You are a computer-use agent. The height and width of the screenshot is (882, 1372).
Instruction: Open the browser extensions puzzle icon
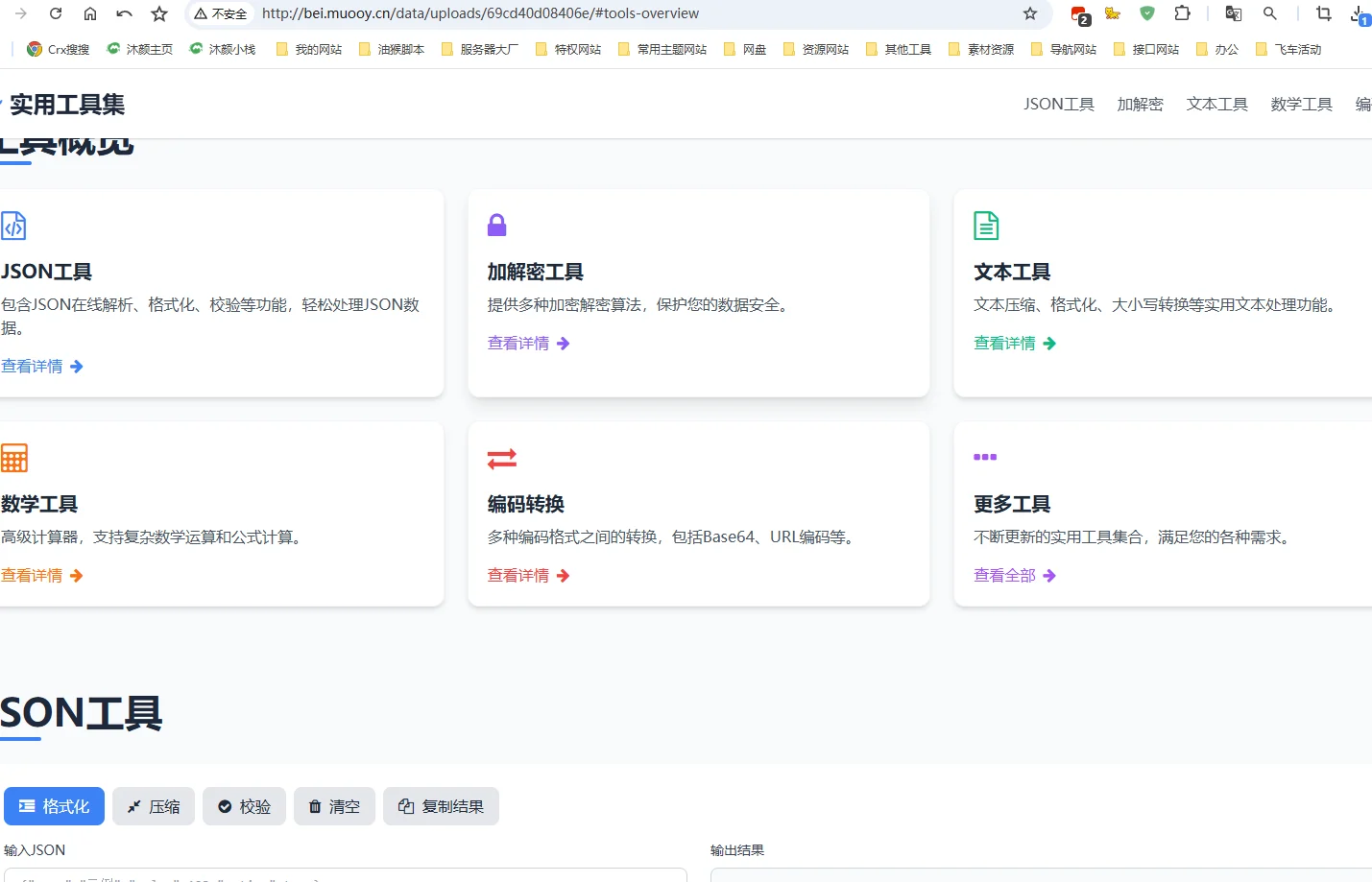[1182, 13]
